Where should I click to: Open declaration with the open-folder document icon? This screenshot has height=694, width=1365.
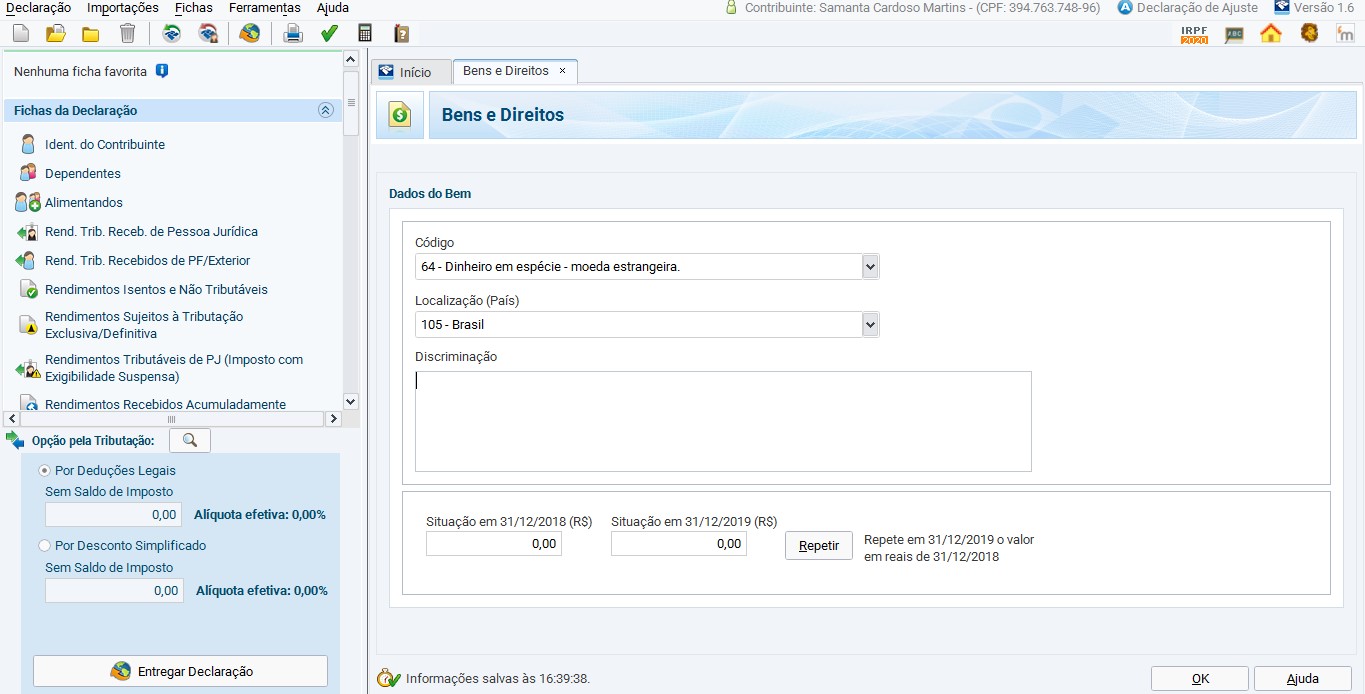click(x=56, y=33)
